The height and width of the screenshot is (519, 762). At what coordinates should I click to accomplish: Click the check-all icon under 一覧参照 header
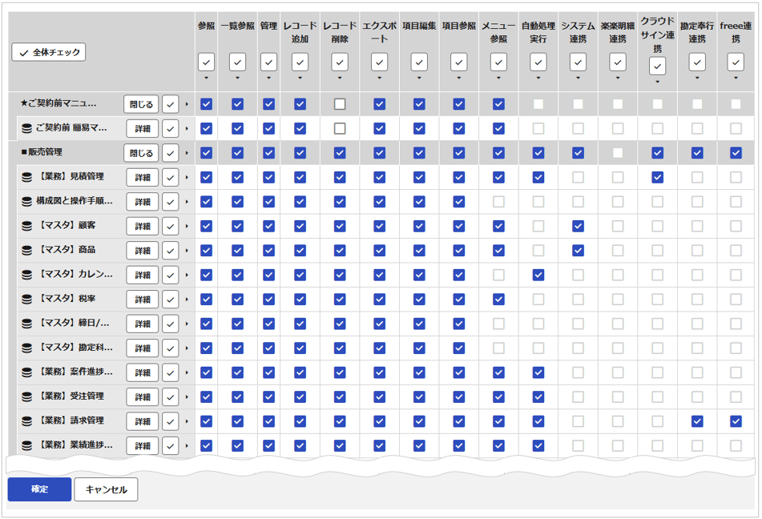click(x=238, y=62)
